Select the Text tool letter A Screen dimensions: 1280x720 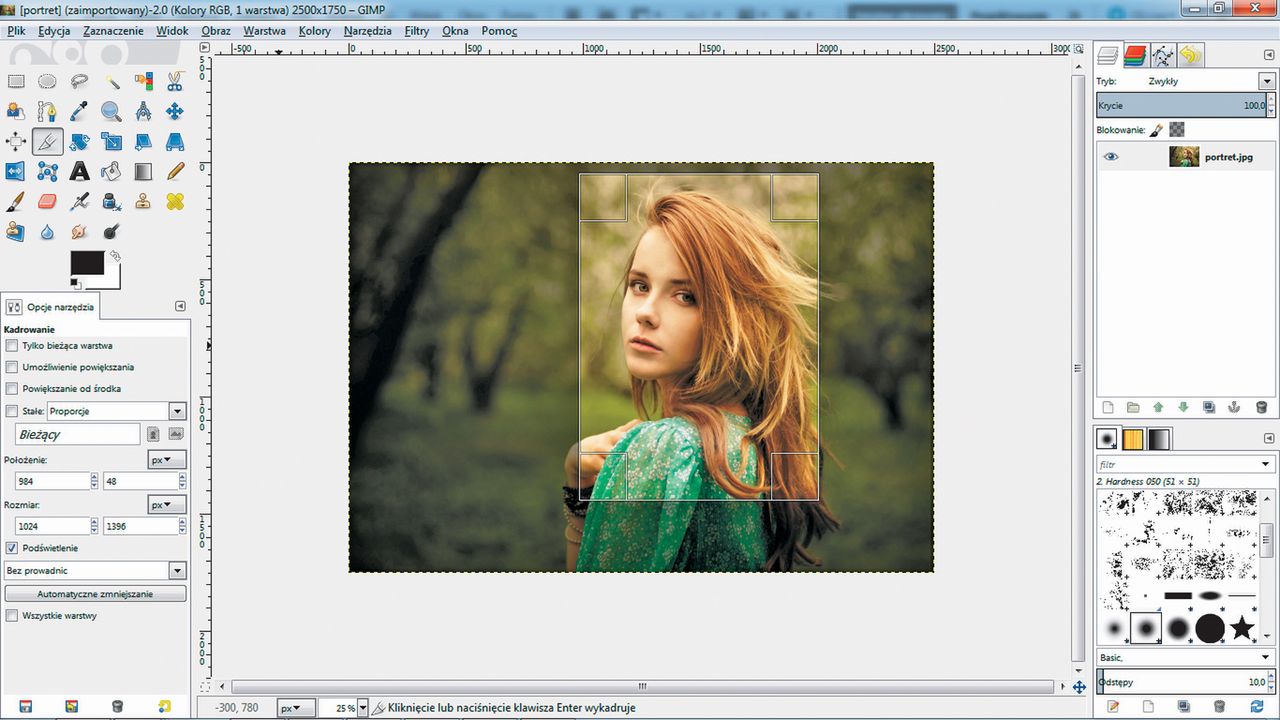tap(79, 172)
